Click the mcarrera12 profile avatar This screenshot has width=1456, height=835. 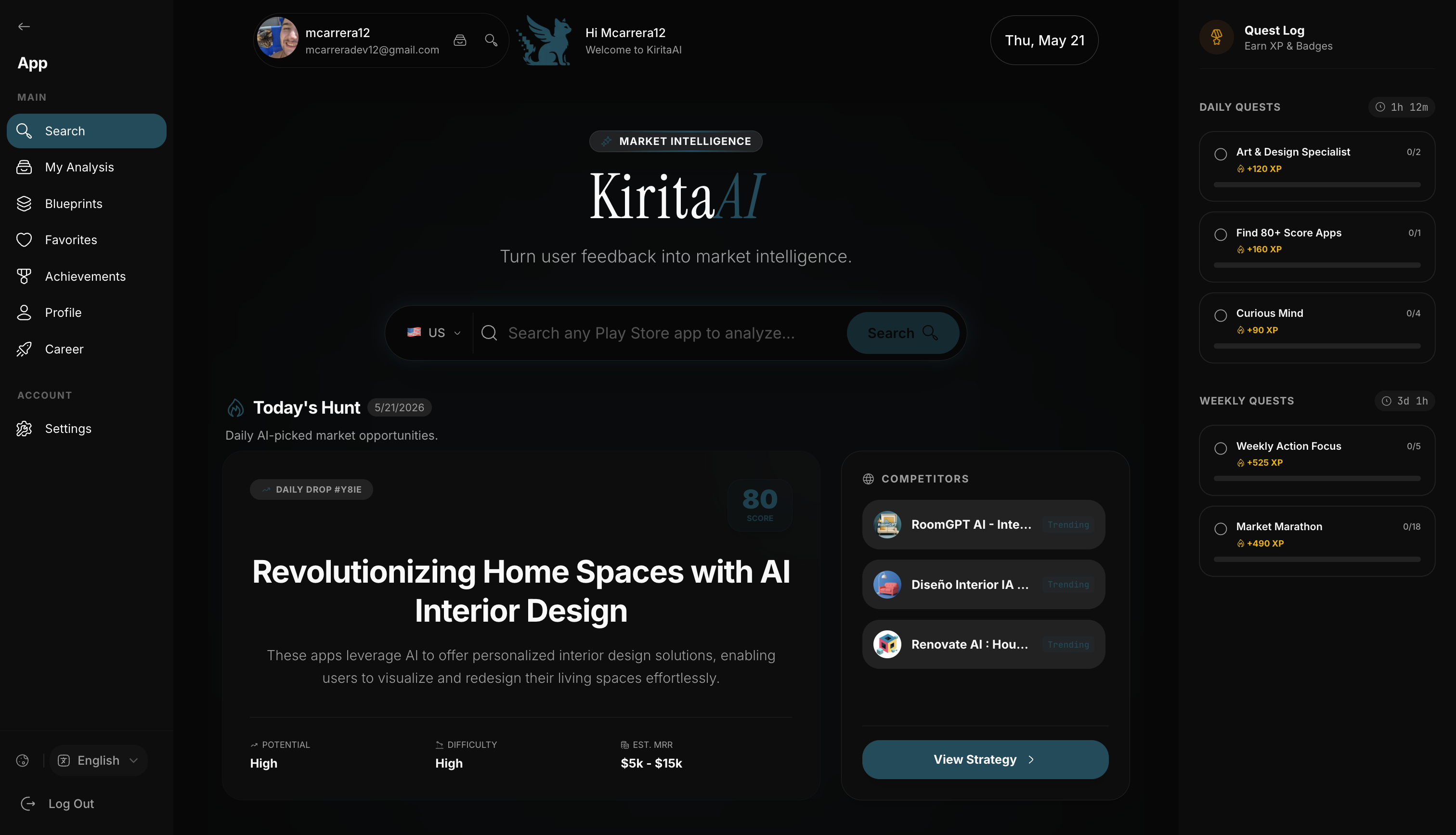pos(277,38)
